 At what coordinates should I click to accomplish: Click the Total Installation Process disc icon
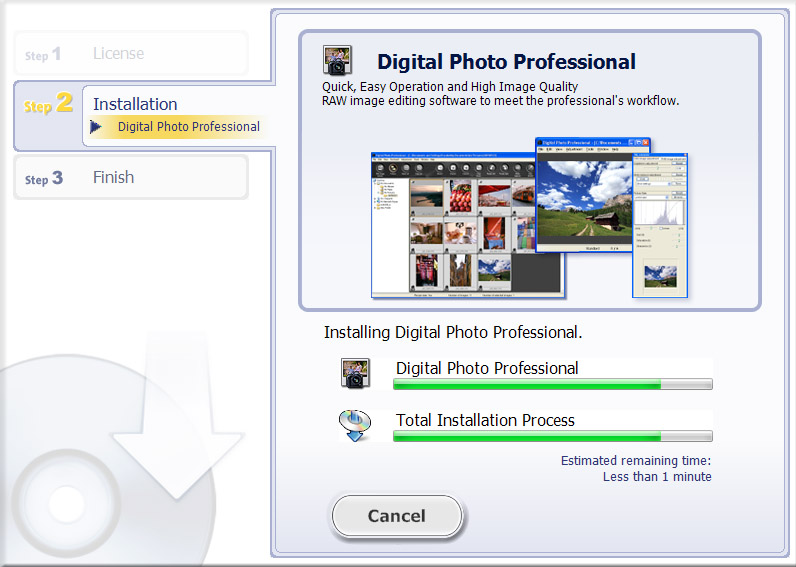(355, 425)
